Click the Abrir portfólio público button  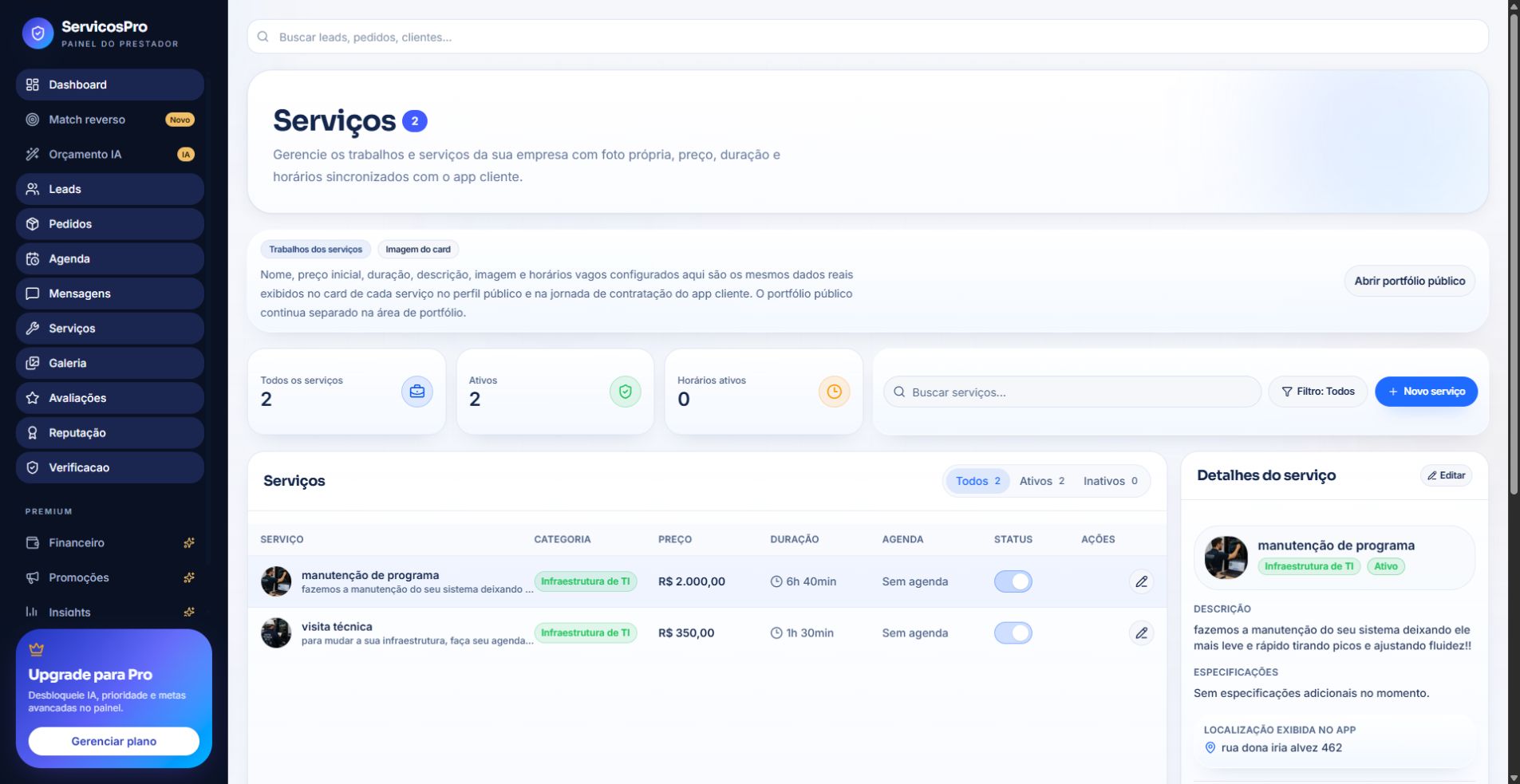1410,281
